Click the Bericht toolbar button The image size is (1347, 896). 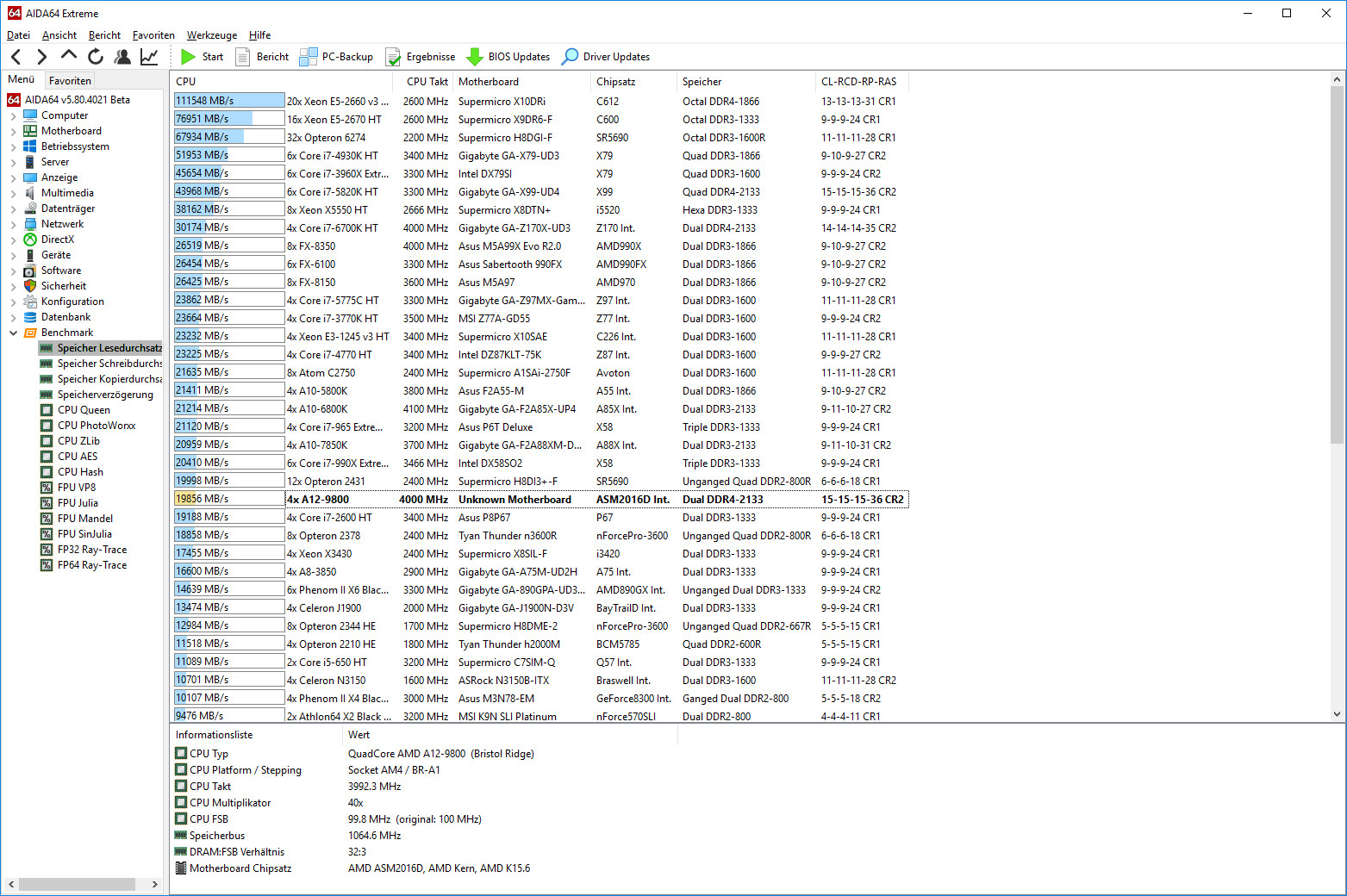point(263,57)
